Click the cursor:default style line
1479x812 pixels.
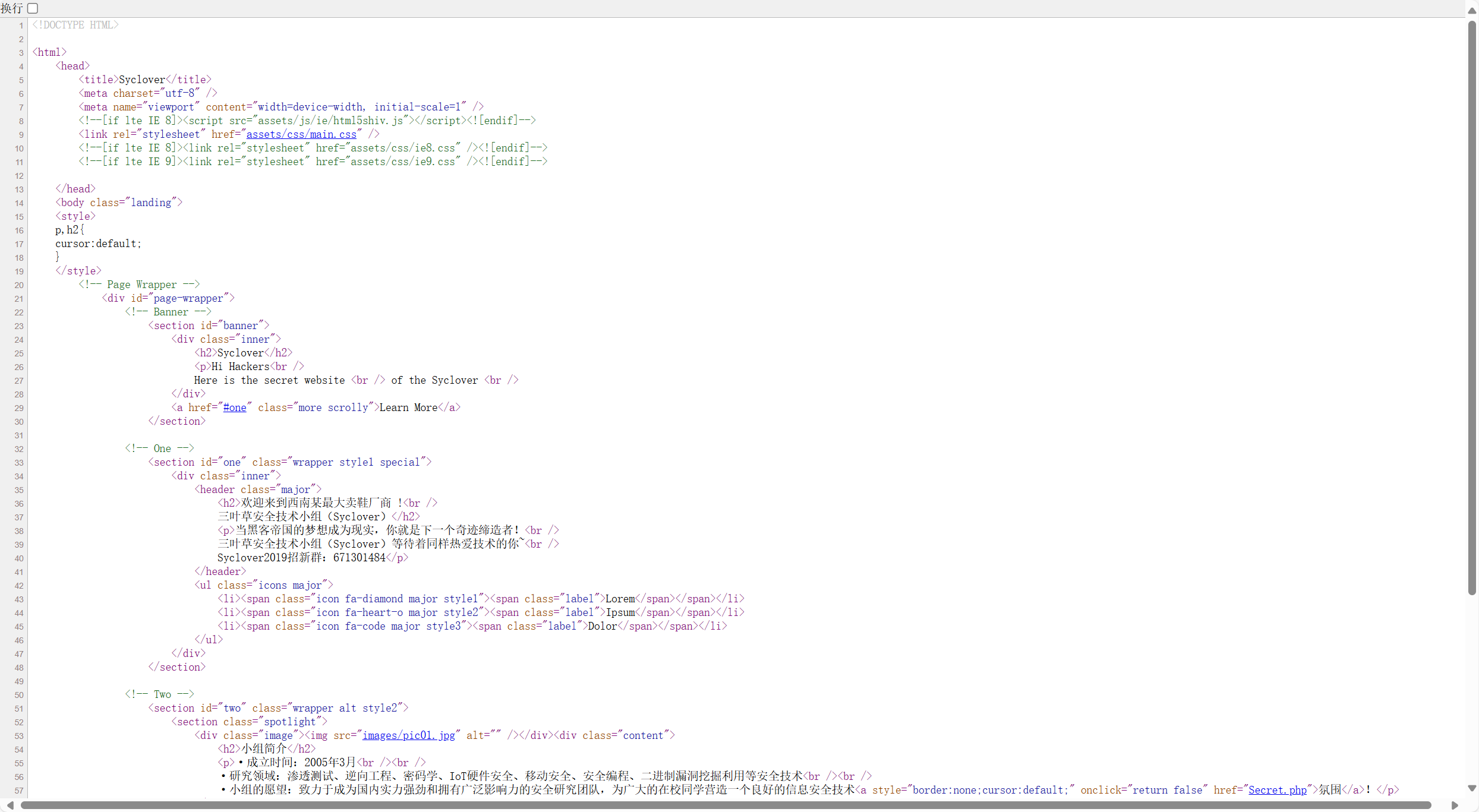pos(98,244)
